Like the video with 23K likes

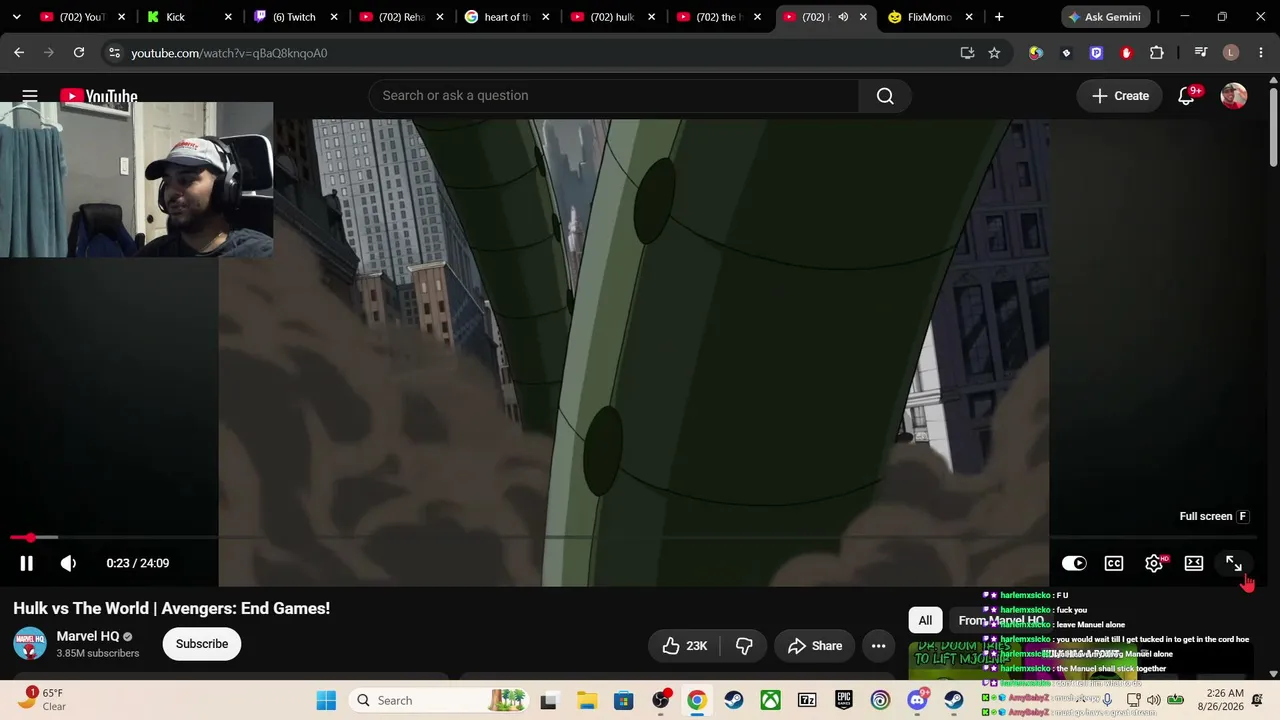[x=685, y=646]
